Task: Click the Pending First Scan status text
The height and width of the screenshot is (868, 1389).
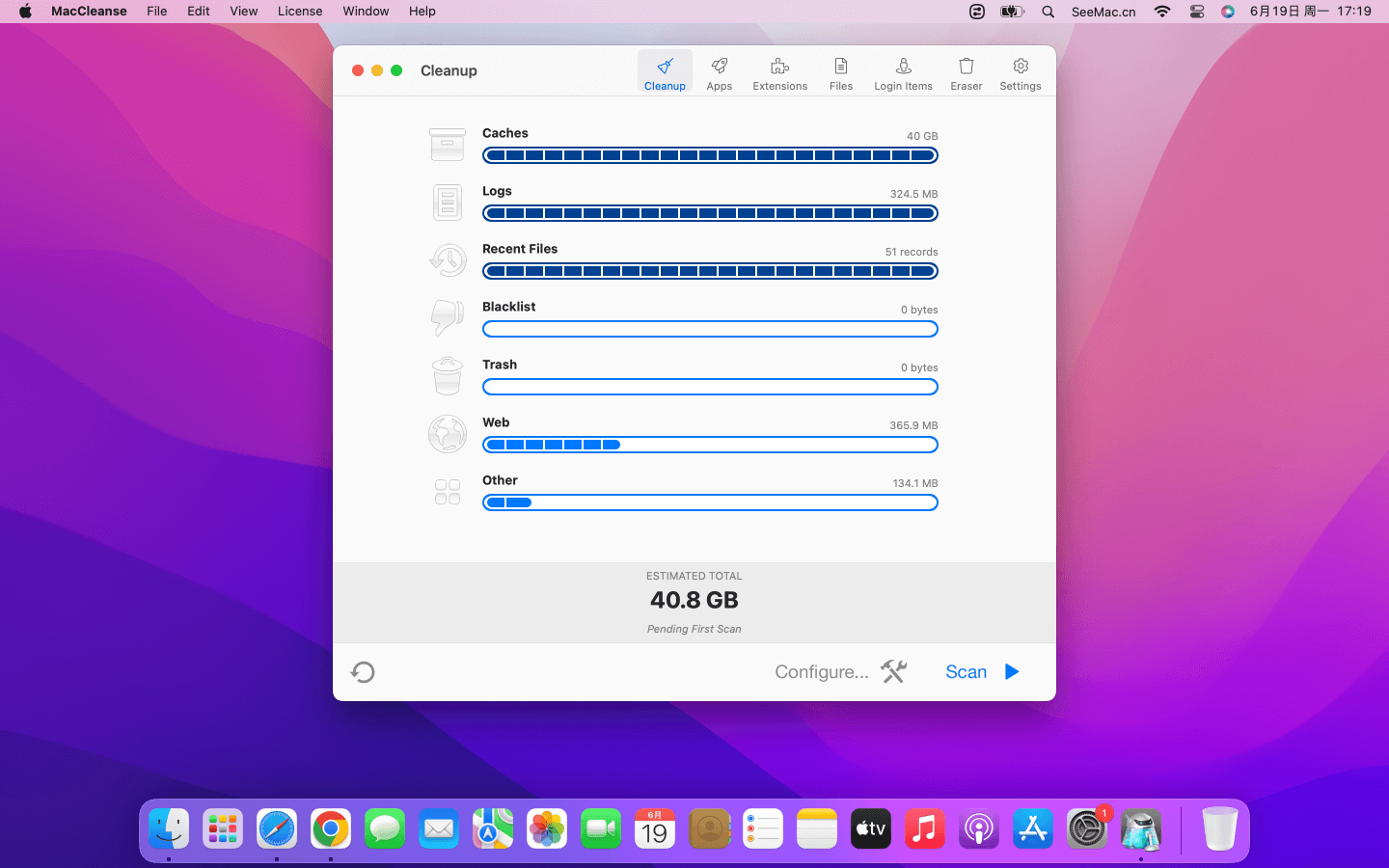Action: click(694, 629)
